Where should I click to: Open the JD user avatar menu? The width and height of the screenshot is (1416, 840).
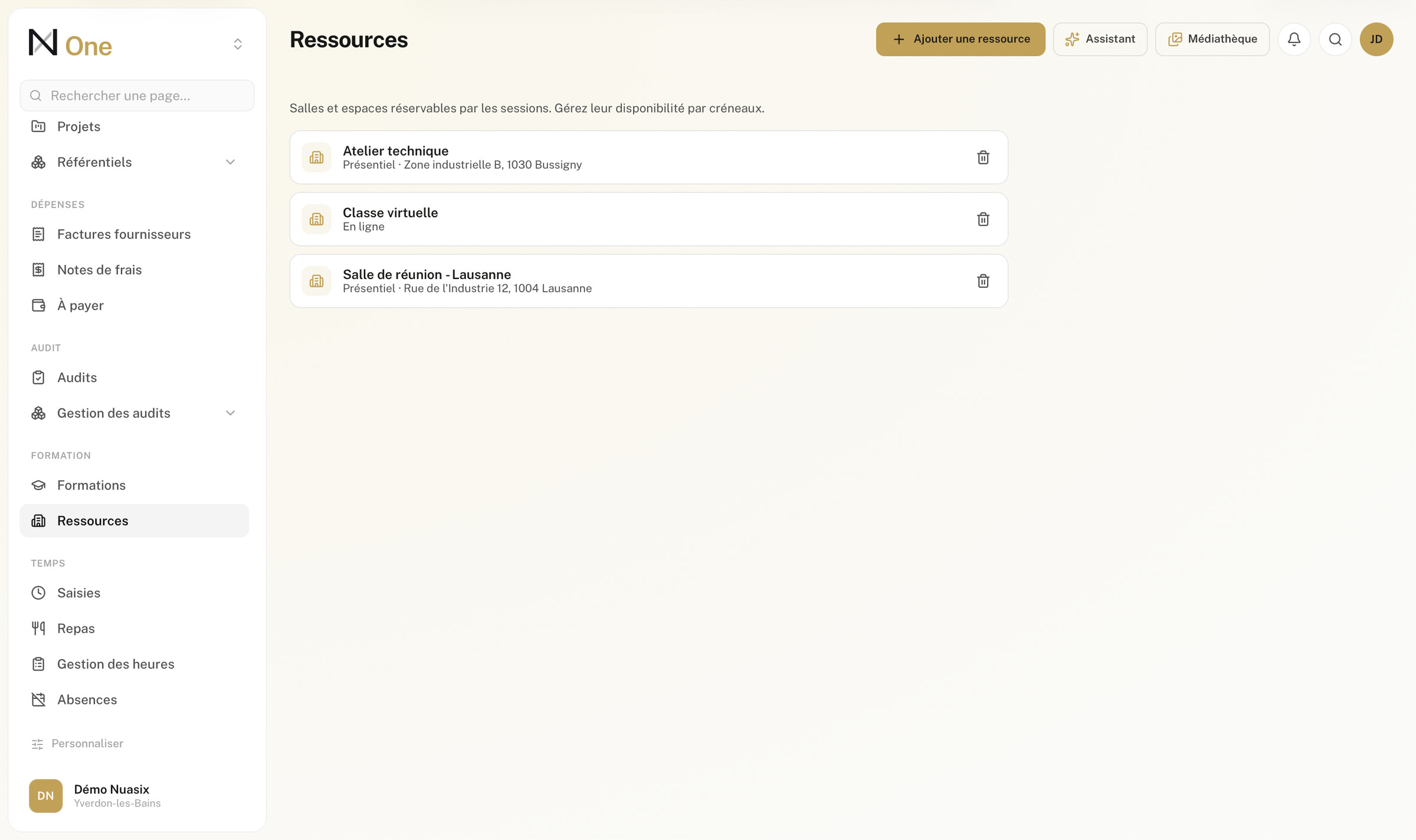(1376, 40)
